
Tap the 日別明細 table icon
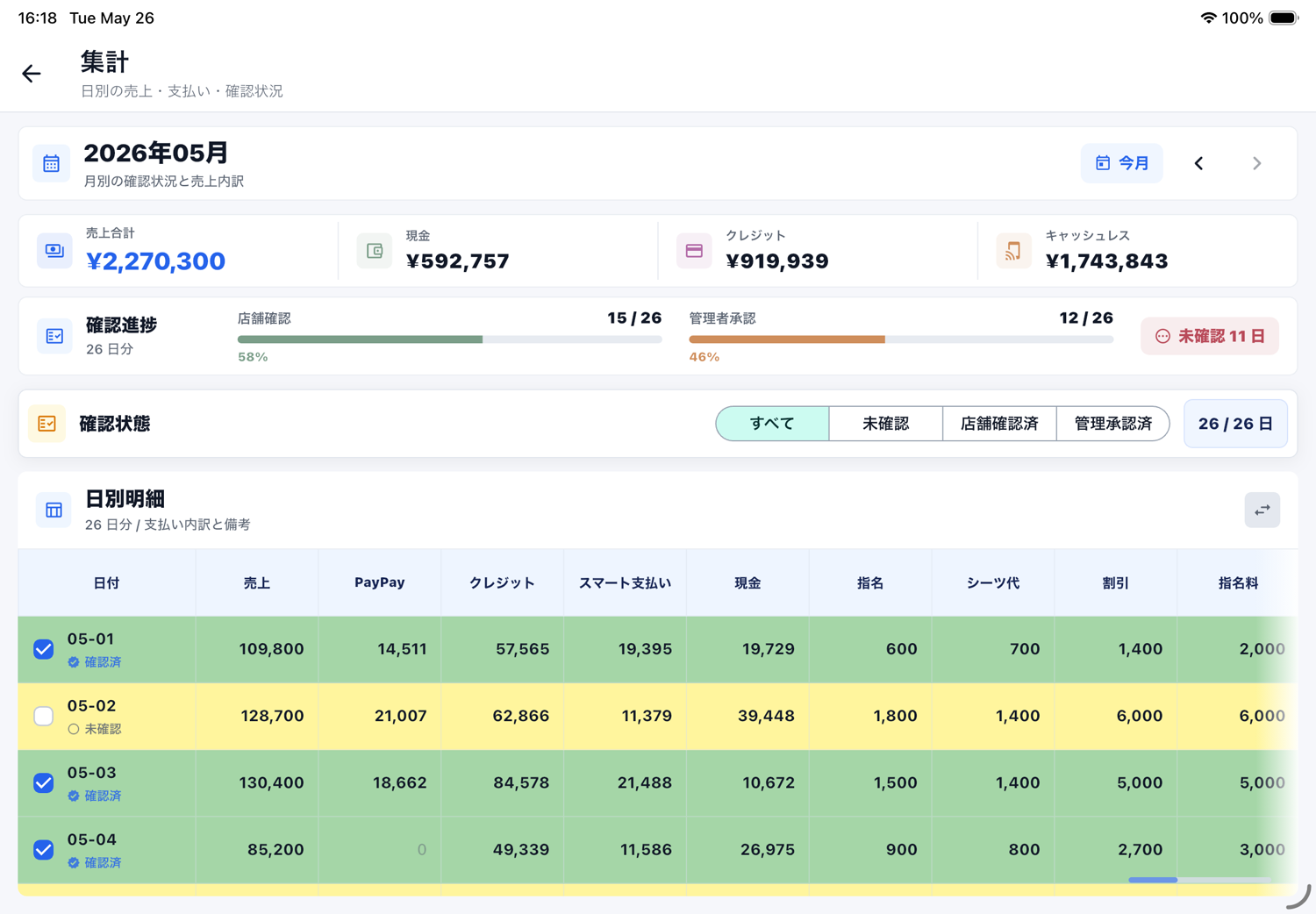[x=54, y=510]
